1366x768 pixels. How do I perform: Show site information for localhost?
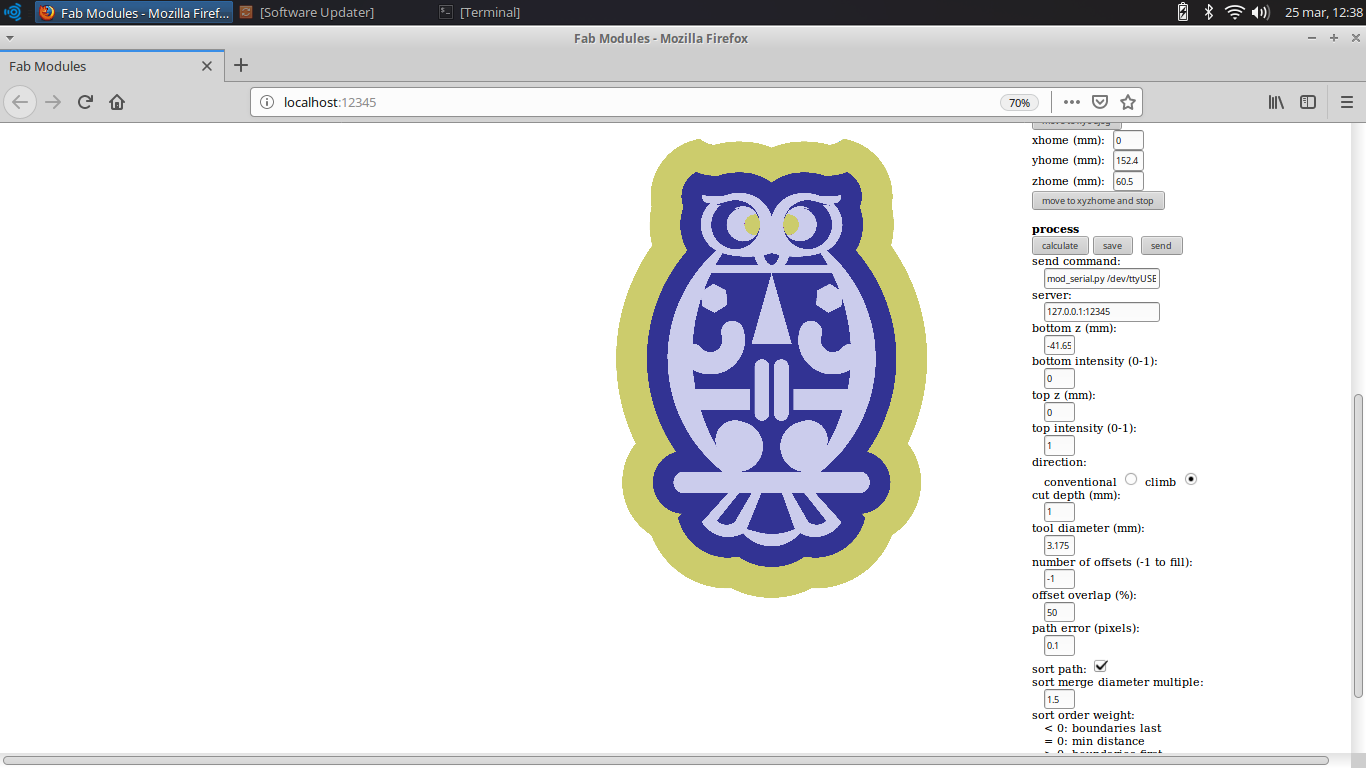tap(267, 102)
